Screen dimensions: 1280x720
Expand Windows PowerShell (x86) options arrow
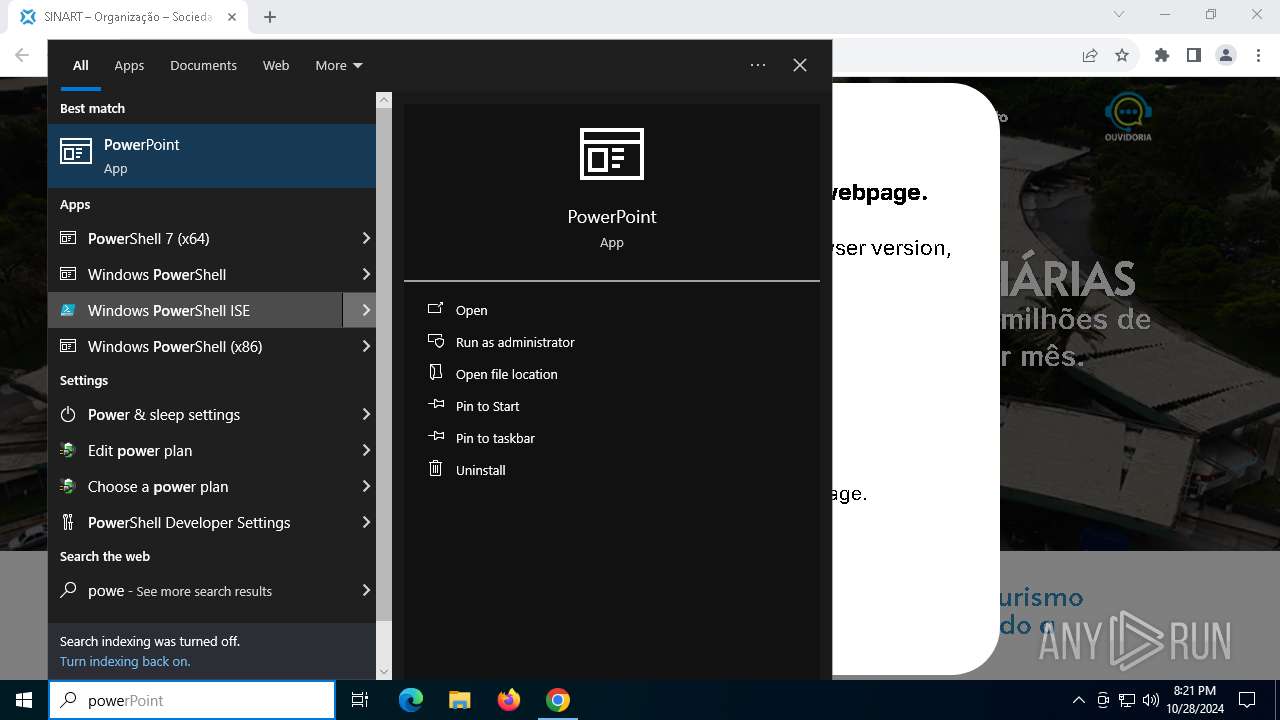click(366, 346)
